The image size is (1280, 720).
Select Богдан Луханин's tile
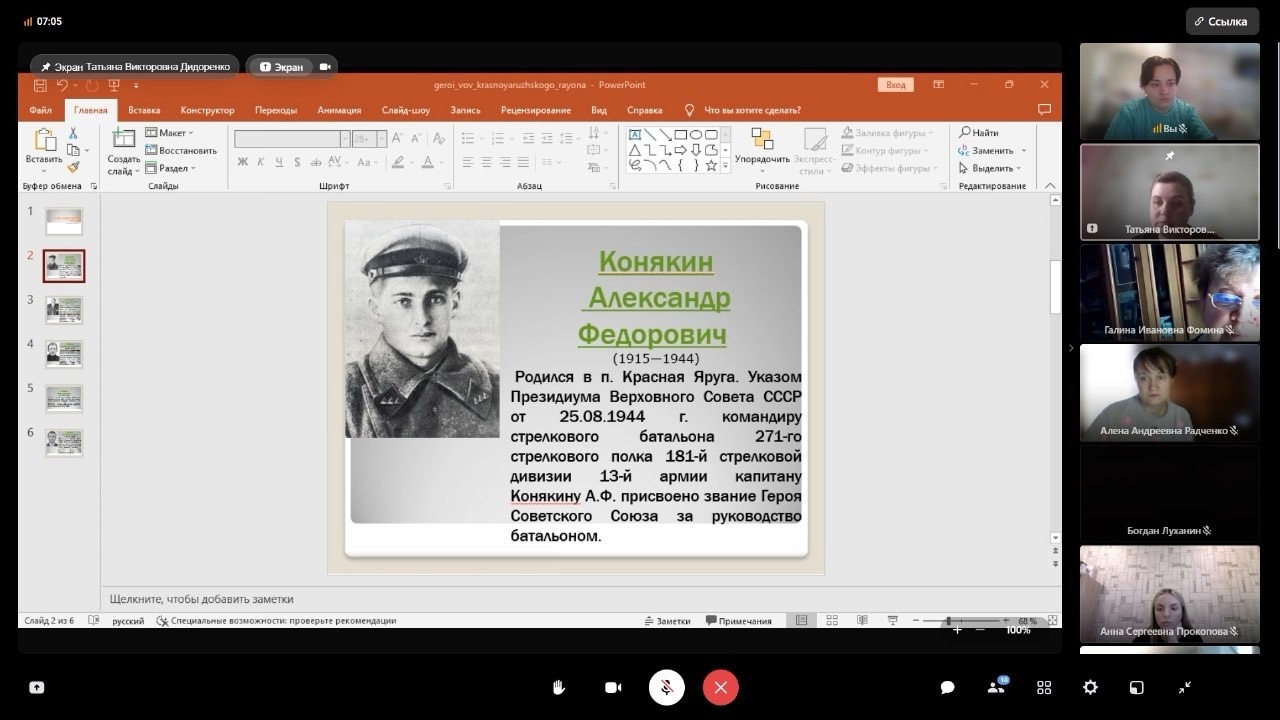click(1170, 492)
